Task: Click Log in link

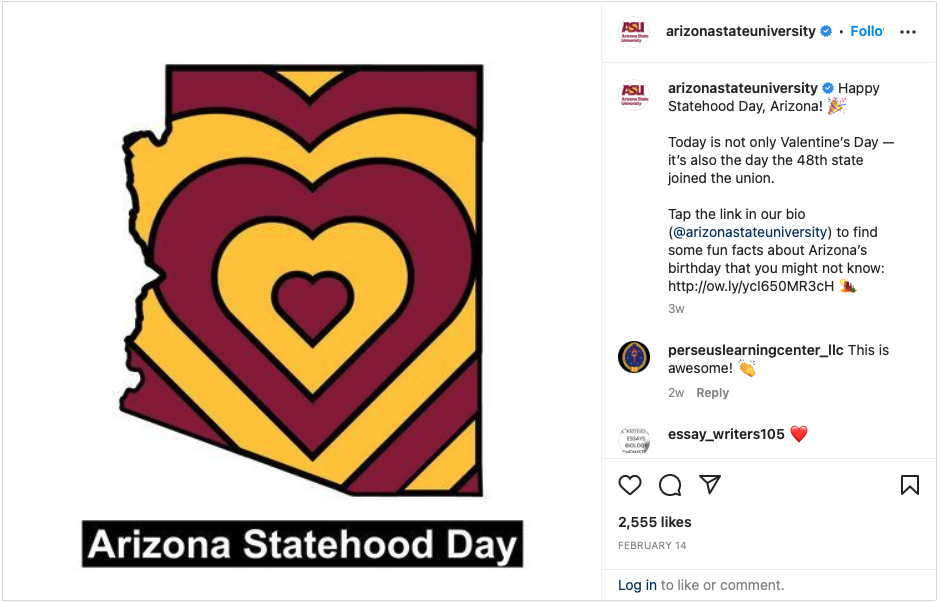Action: tap(637, 585)
